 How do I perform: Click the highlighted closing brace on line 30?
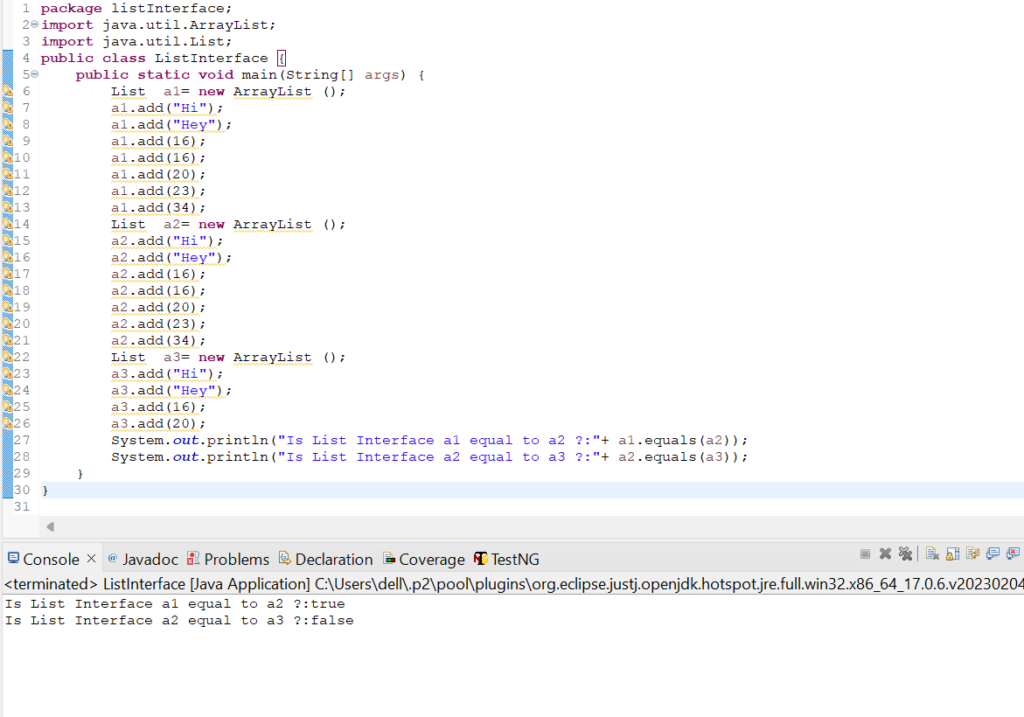pyautogui.click(x=45, y=490)
